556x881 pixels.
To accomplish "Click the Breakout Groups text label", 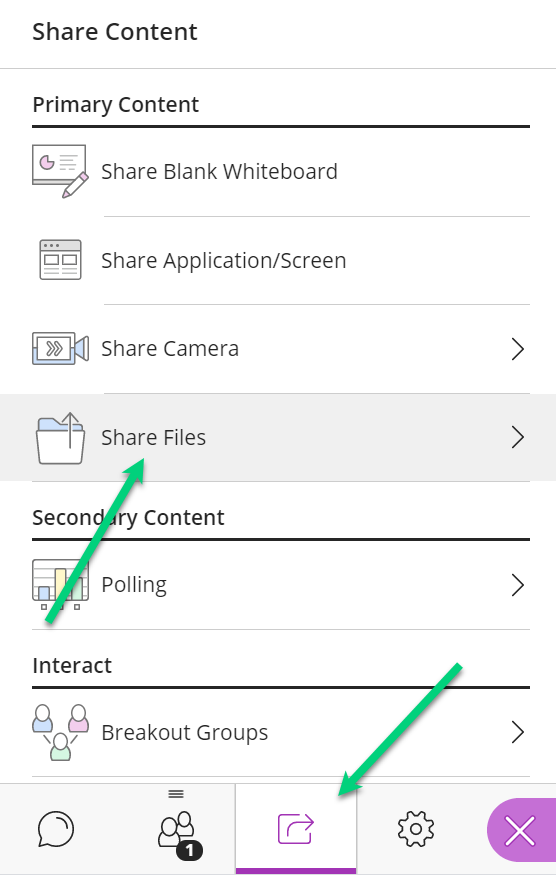I will click(x=184, y=733).
